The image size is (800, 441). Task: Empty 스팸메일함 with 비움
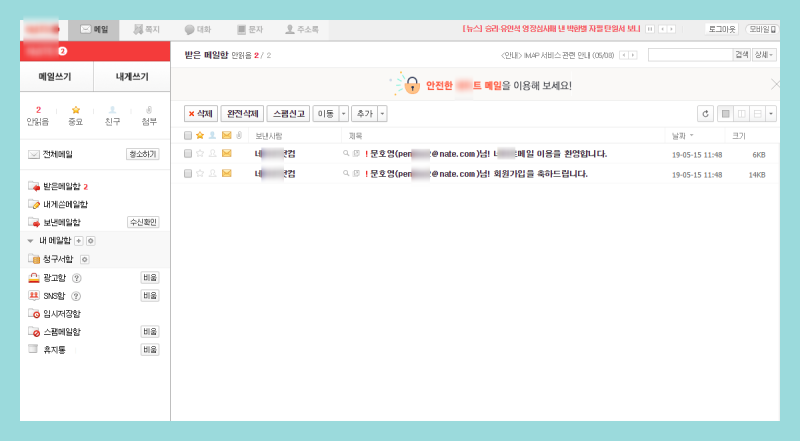pos(150,332)
